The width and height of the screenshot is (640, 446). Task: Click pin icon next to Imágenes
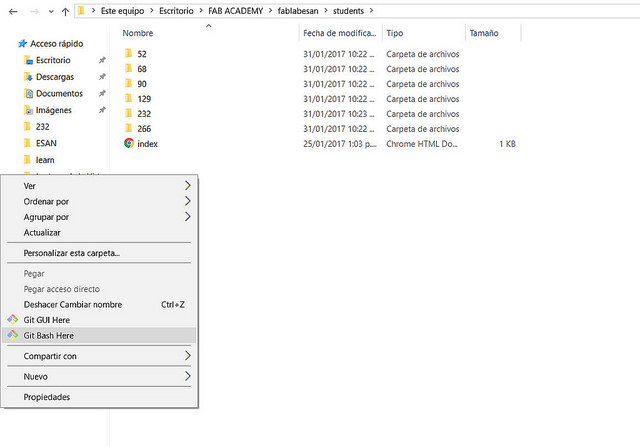pyautogui.click(x=102, y=110)
